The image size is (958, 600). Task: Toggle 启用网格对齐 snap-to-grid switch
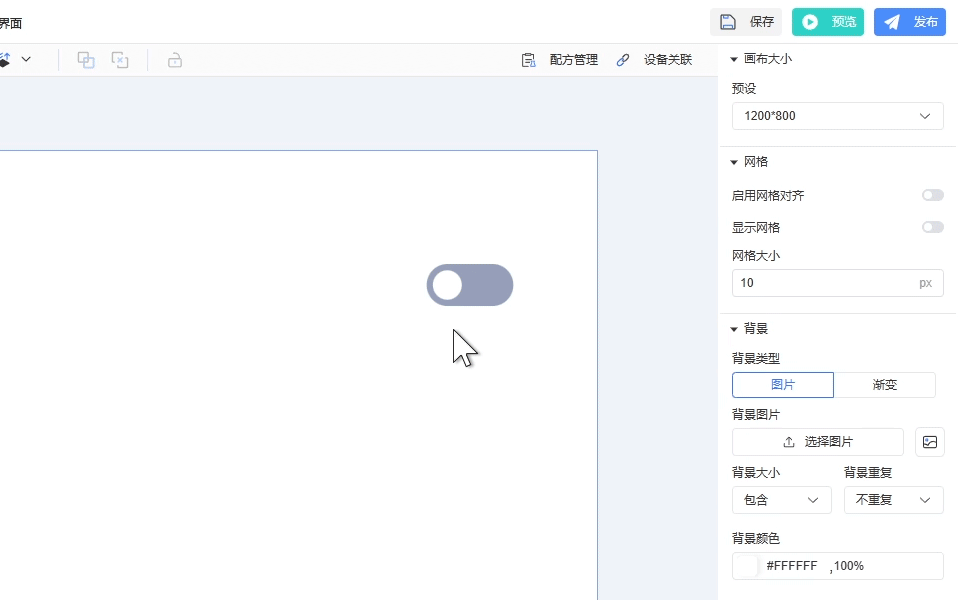coord(932,196)
